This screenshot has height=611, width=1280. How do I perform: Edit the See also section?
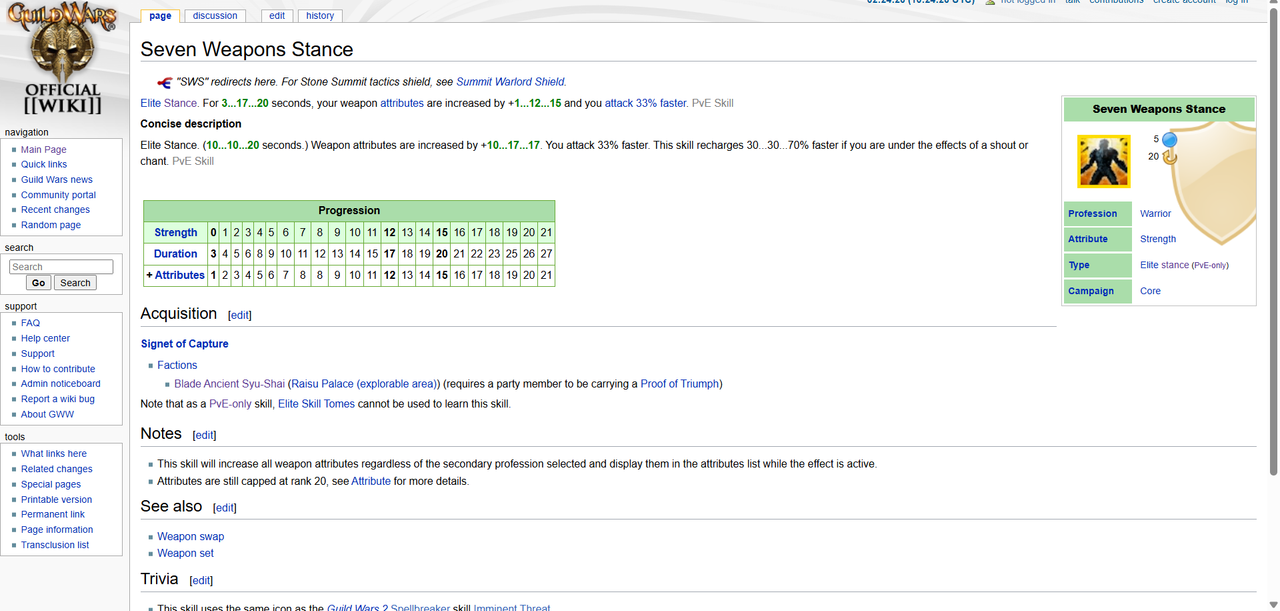click(225, 508)
